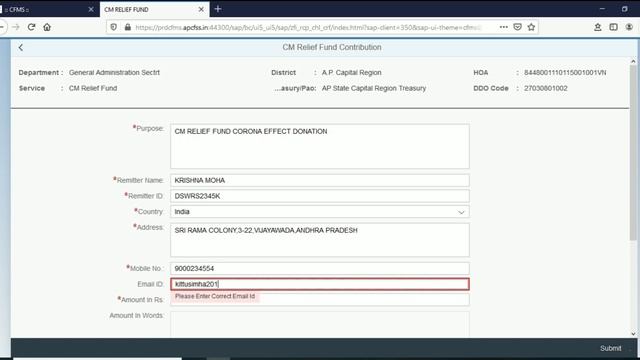The width and height of the screenshot is (640, 360).
Task: Toggle the browser sidebar
Action: click(613, 27)
